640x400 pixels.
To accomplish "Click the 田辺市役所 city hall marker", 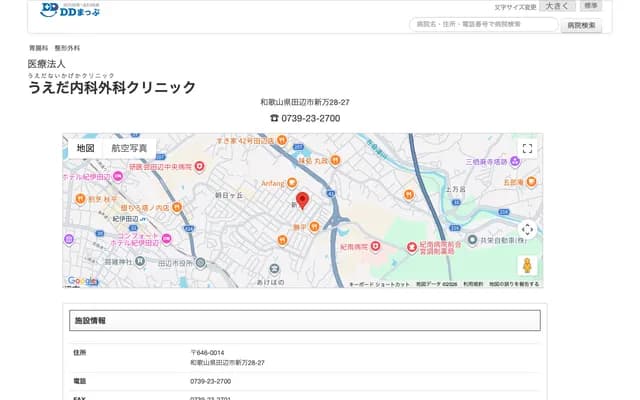I will [201, 263].
